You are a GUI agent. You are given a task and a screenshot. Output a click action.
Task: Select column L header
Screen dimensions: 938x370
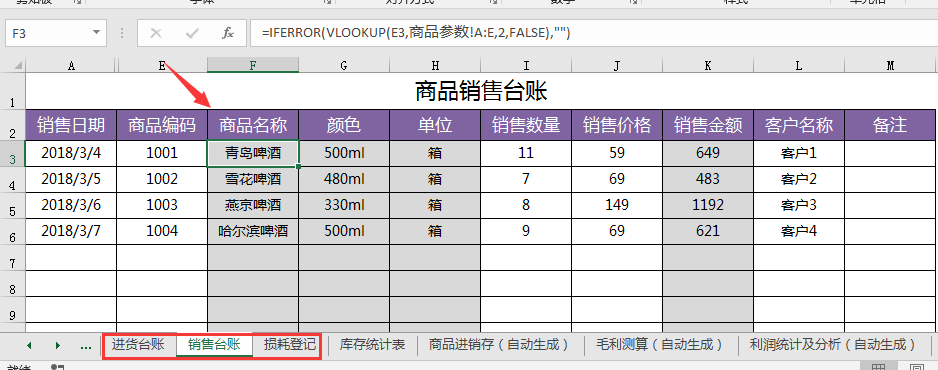pos(799,65)
